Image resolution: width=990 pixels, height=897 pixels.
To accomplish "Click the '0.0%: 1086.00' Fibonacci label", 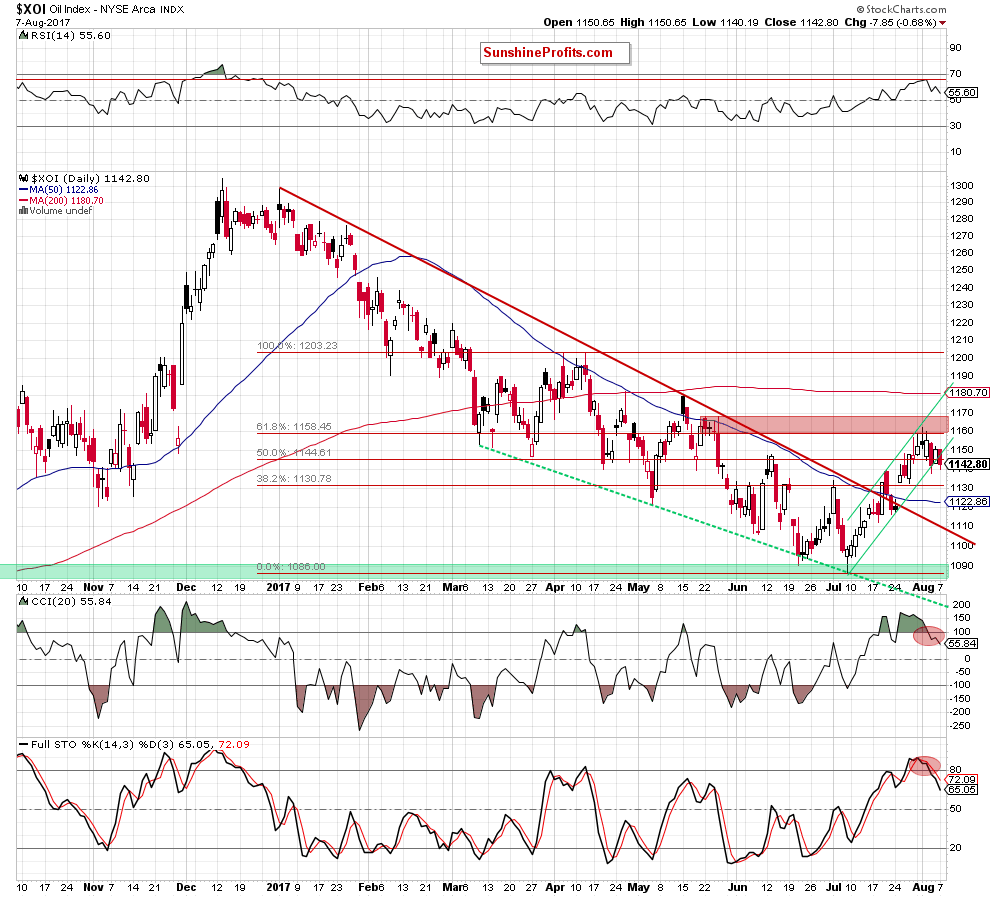I will [x=291, y=566].
